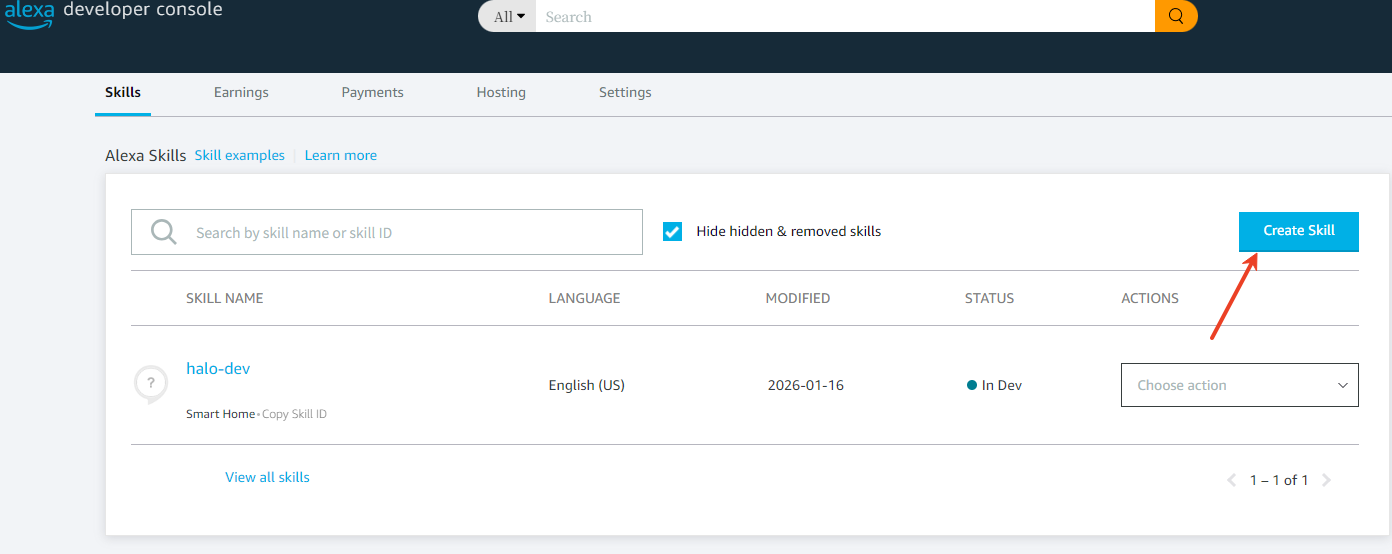
Task: Click the SKILL NAME column header
Action: click(225, 298)
